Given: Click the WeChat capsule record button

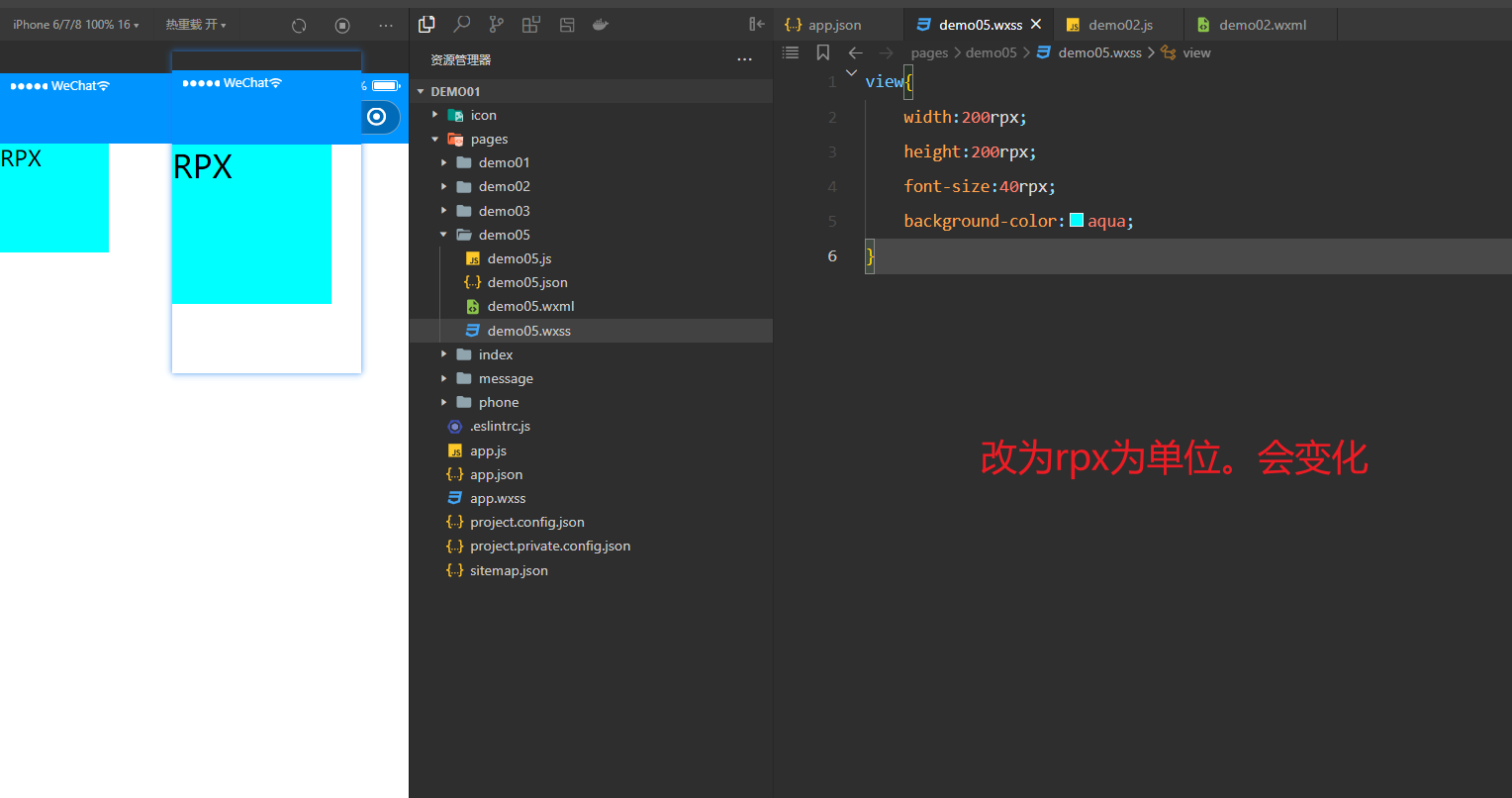Looking at the screenshot, I should (x=376, y=117).
